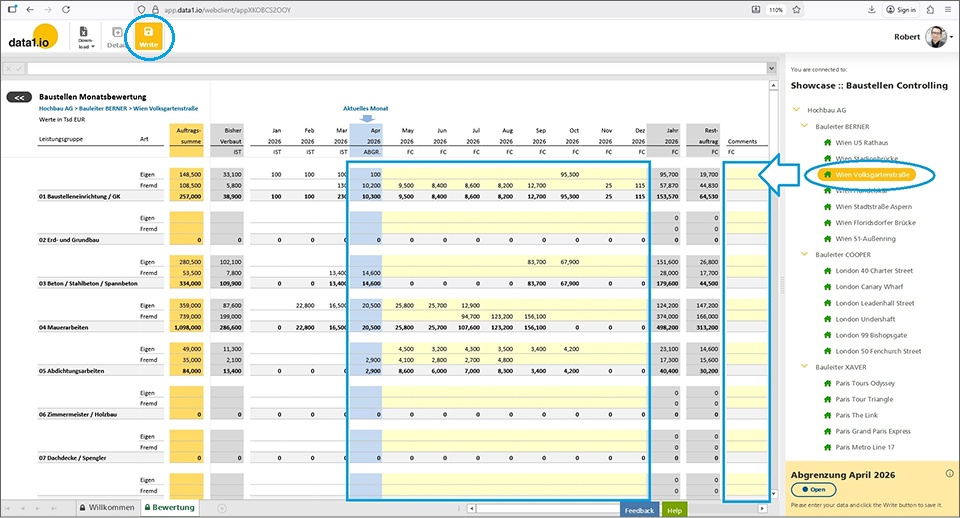Screen dimensions: 960x518
Task: Click the Details toolbar icon
Action: click(x=117, y=38)
